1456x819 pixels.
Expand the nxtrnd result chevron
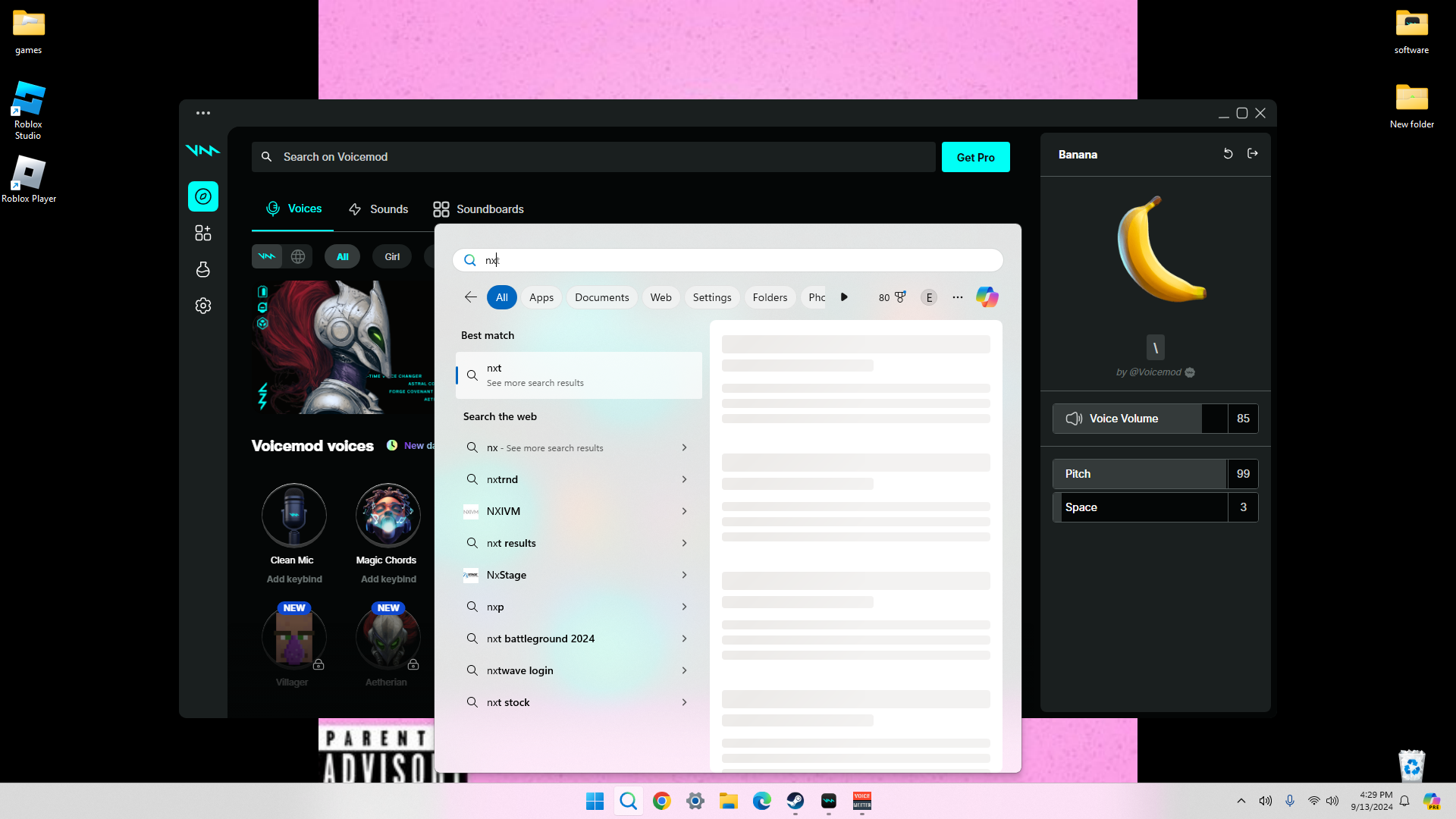pyautogui.click(x=684, y=479)
